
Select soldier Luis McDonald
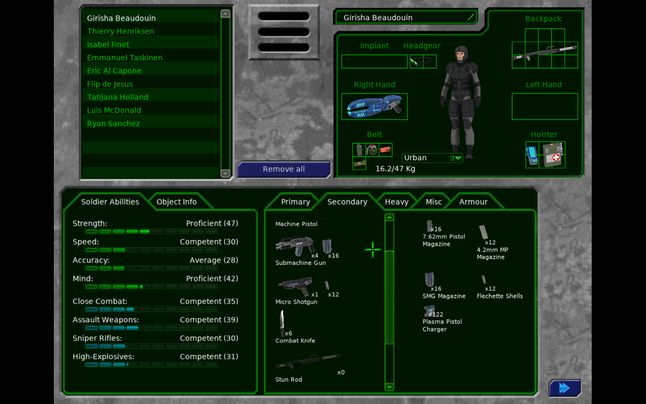coord(151,110)
